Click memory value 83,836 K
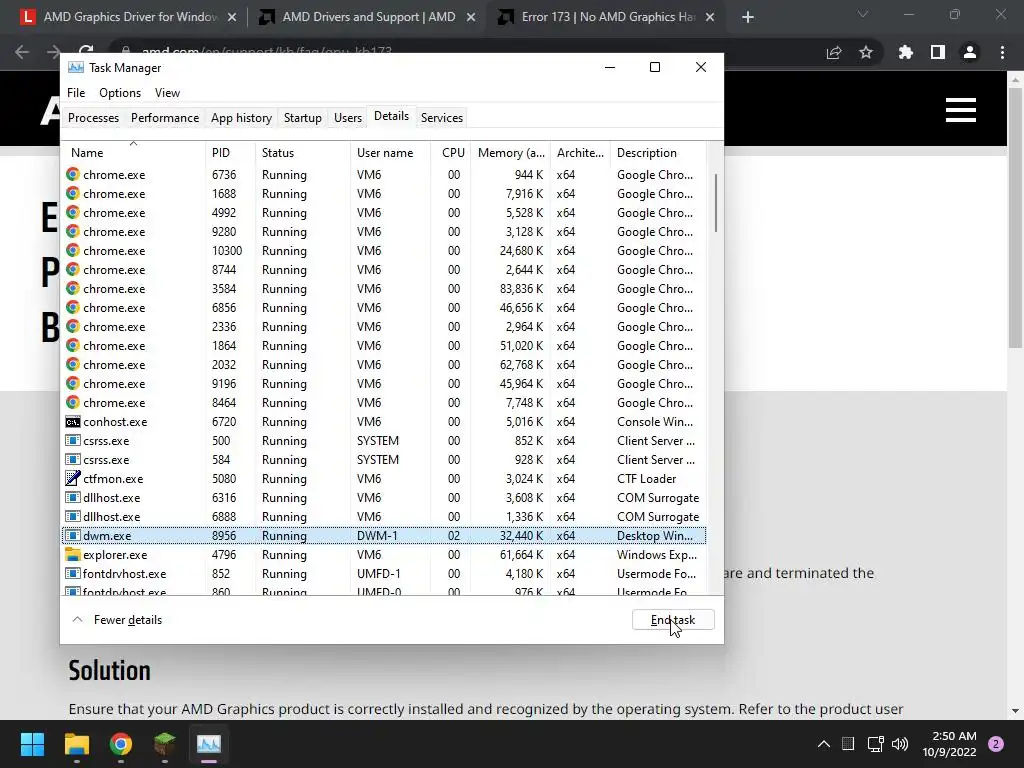 click(x=521, y=289)
